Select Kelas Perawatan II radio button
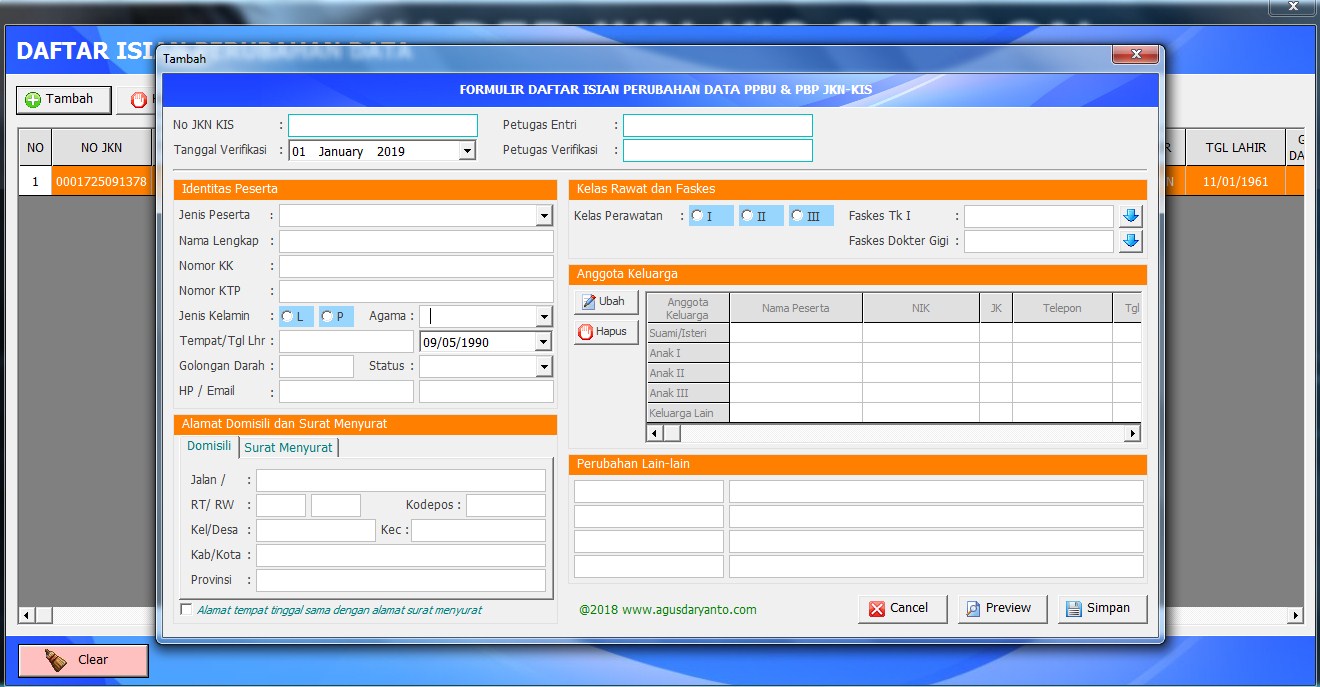 pyautogui.click(x=747, y=214)
